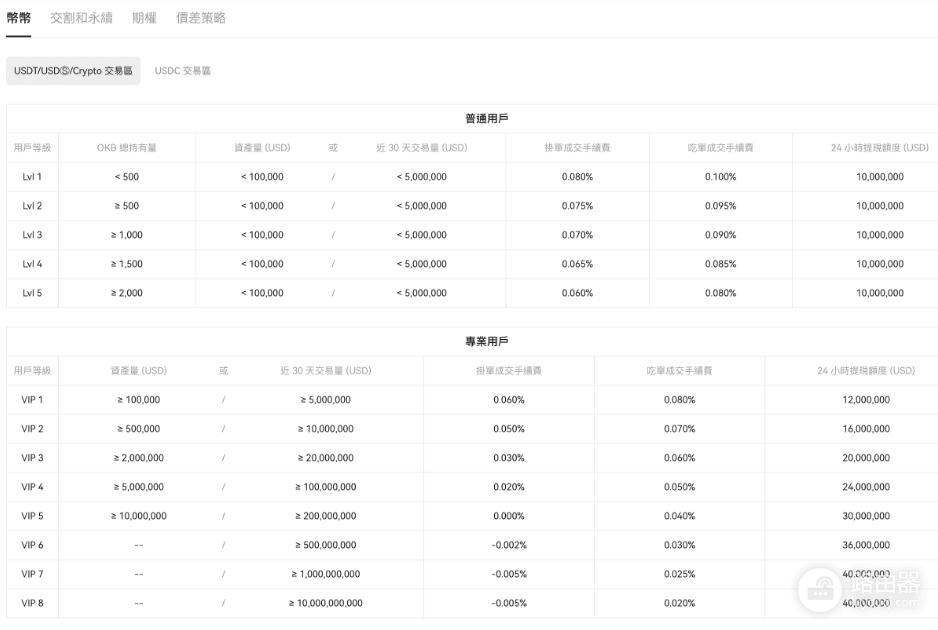
Task: Click the 普通用戶 table title
Action: tap(487, 118)
